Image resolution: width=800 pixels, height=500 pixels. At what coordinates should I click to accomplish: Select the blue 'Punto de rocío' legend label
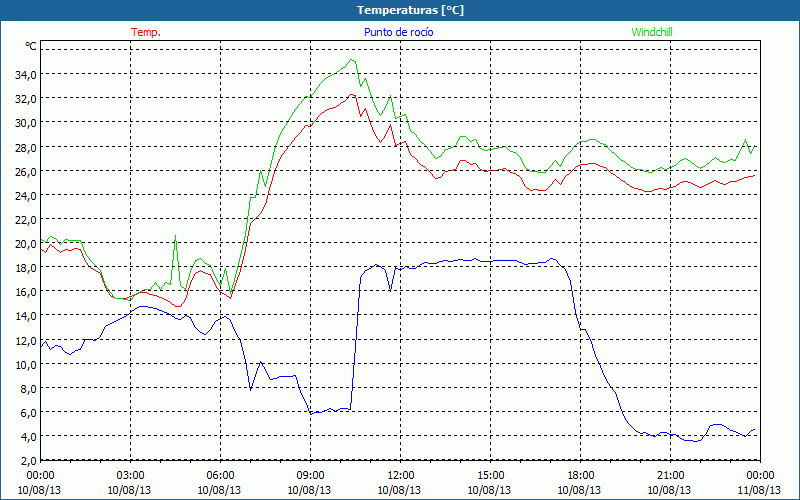[398, 32]
